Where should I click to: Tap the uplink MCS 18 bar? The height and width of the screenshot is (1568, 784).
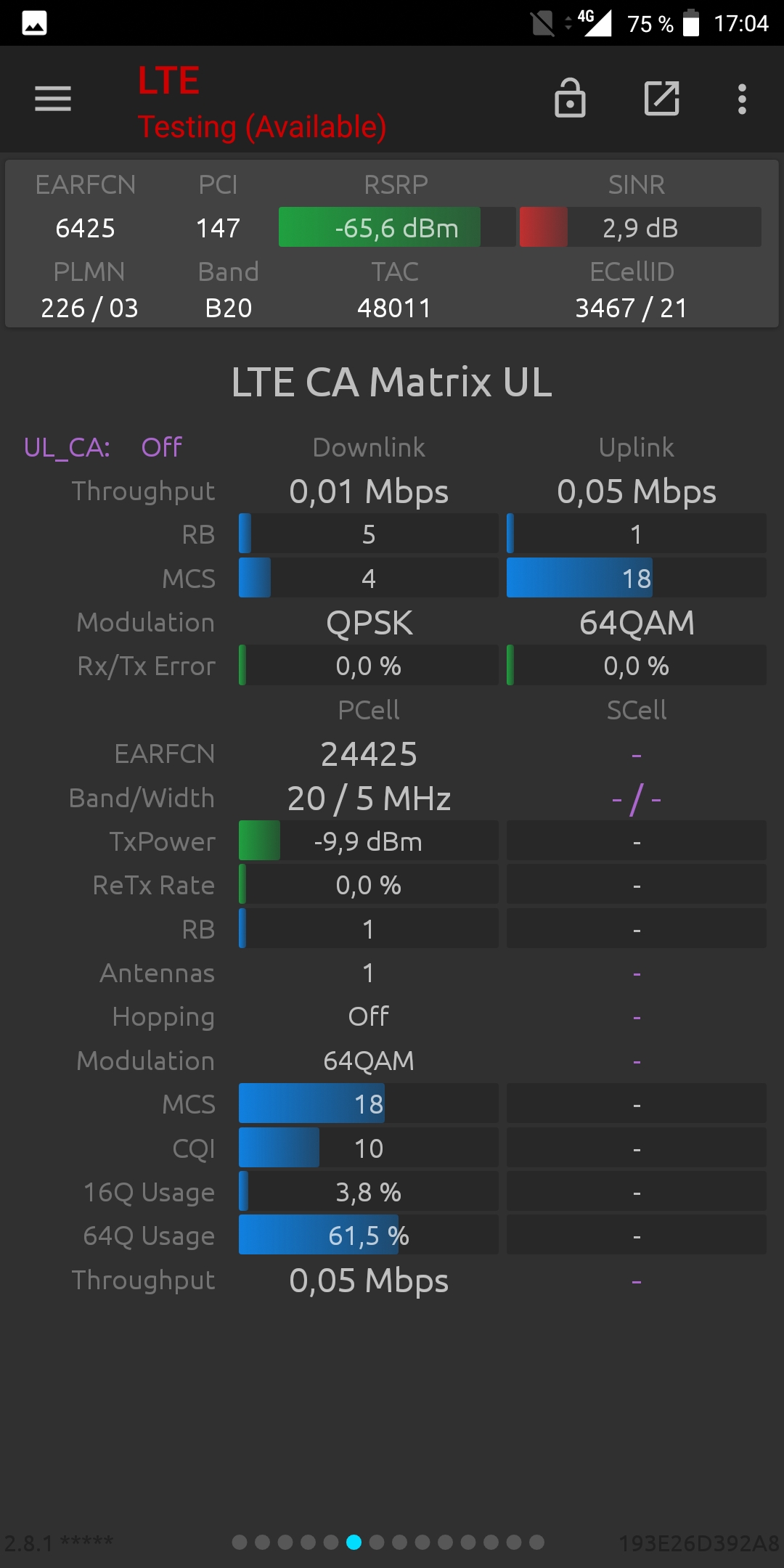[636, 578]
